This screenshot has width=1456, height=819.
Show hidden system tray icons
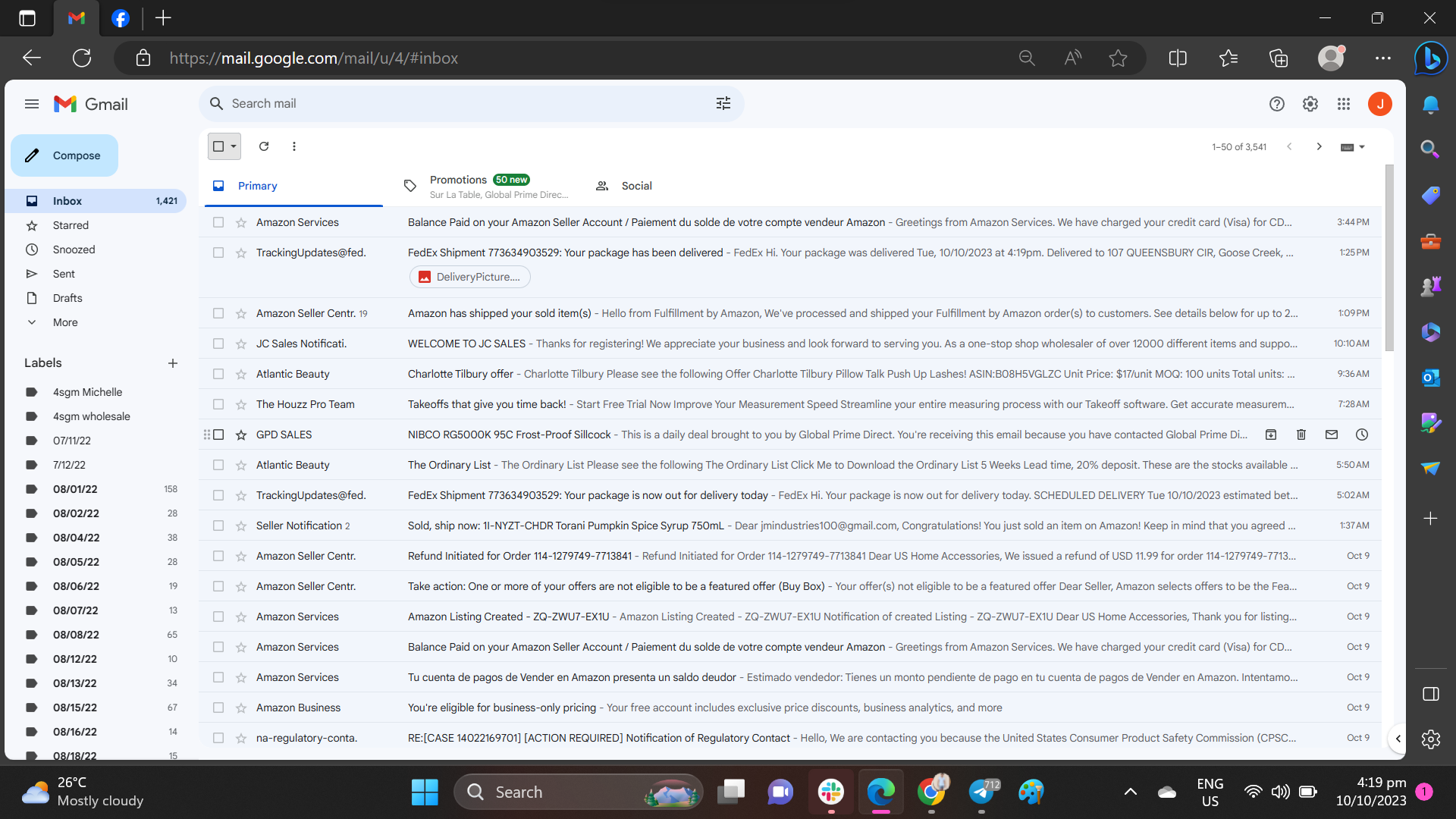tap(1130, 792)
